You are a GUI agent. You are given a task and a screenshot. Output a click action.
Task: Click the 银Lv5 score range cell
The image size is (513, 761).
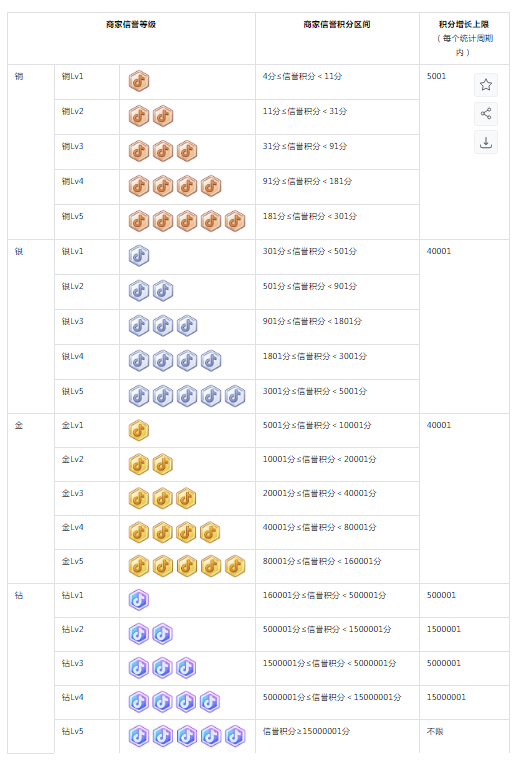[x=337, y=397]
